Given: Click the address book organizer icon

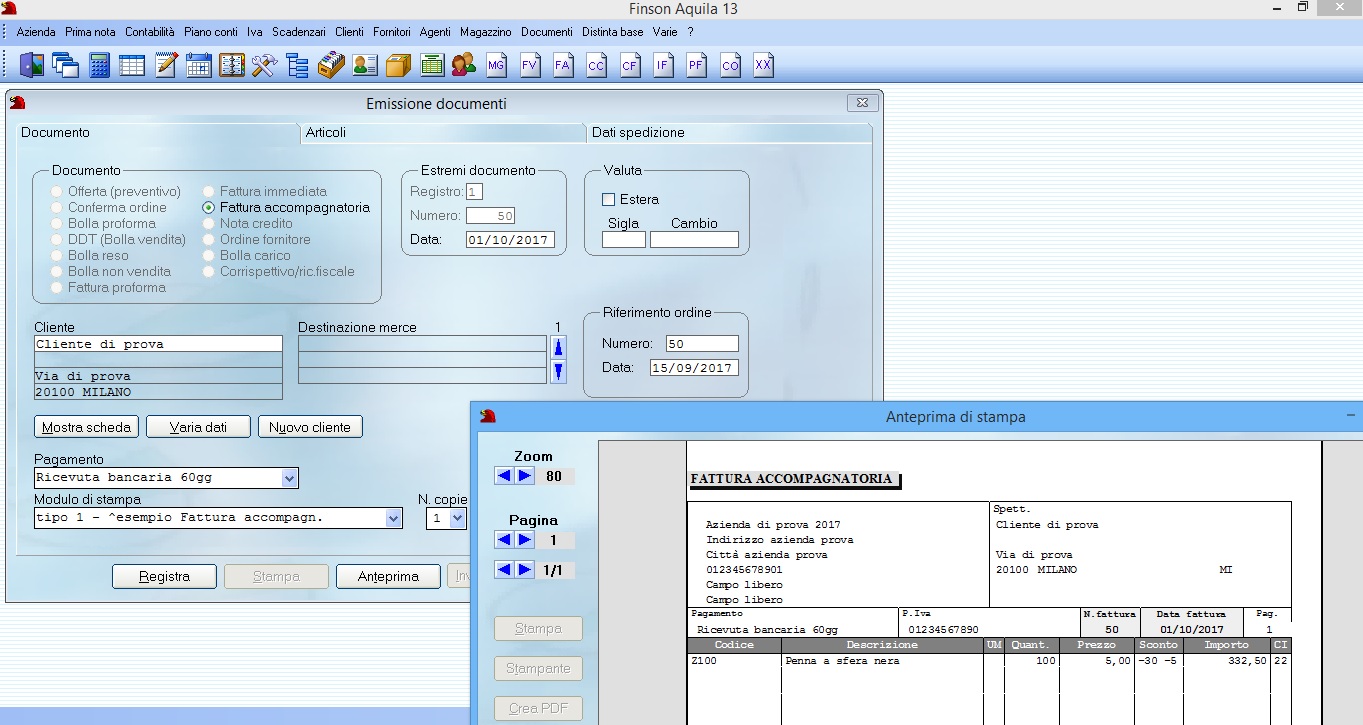Looking at the screenshot, I should 231,66.
